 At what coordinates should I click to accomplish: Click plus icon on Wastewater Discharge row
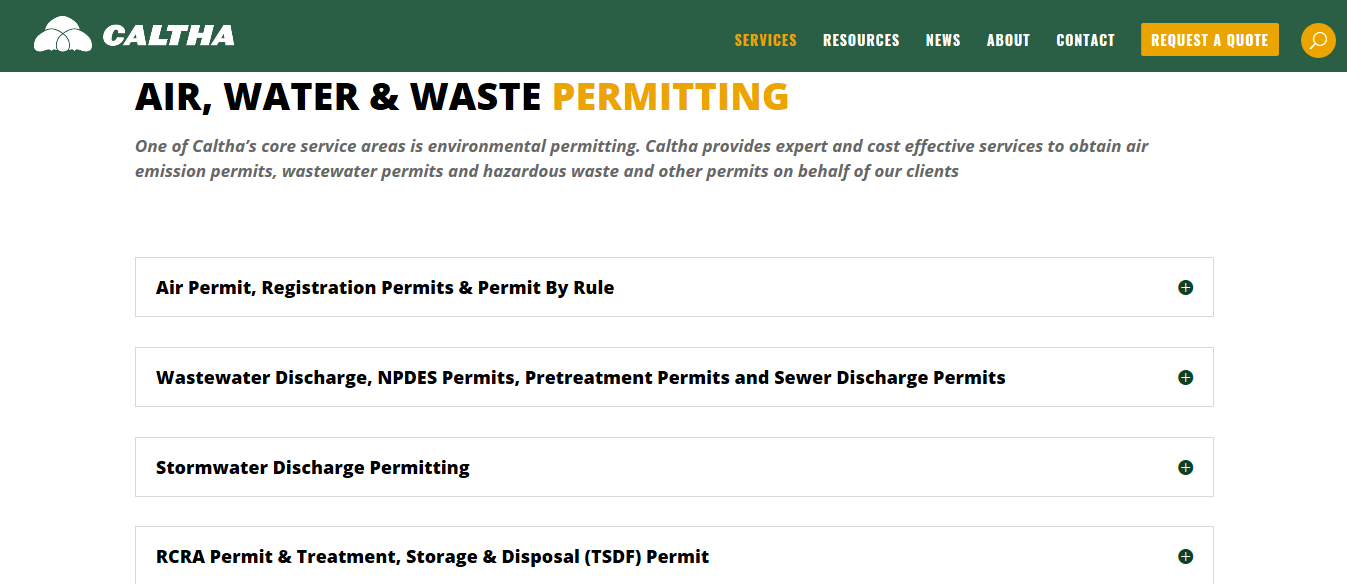click(1185, 378)
